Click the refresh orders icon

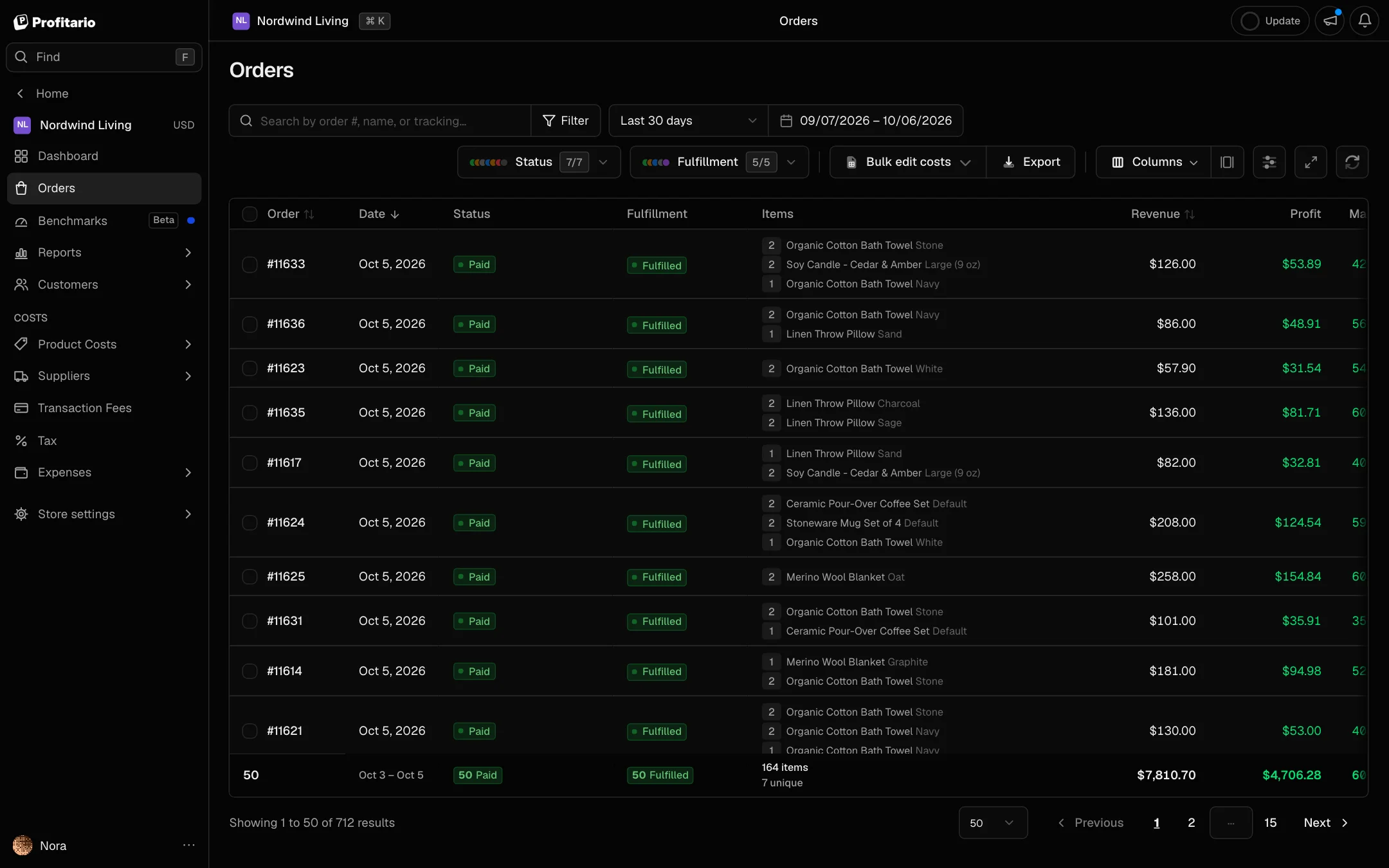coord(1352,162)
